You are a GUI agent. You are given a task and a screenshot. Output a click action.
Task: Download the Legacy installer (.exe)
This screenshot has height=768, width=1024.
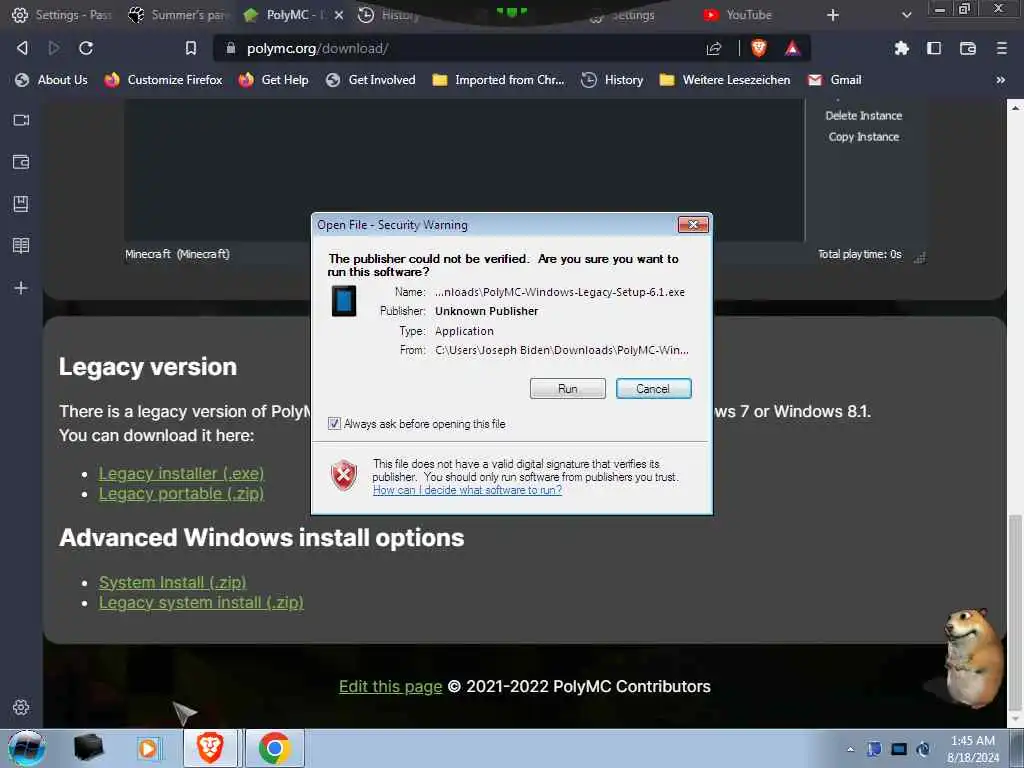coord(182,473)
